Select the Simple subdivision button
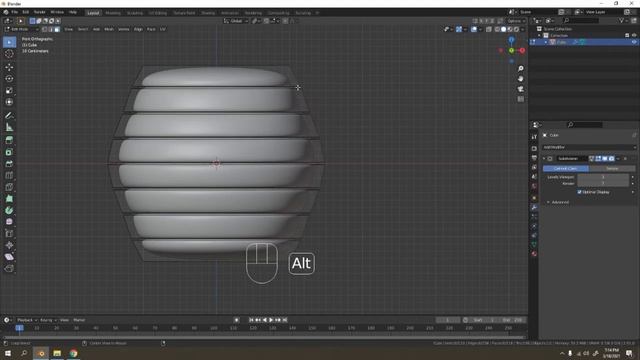640x360 pixels. (612, 169)
